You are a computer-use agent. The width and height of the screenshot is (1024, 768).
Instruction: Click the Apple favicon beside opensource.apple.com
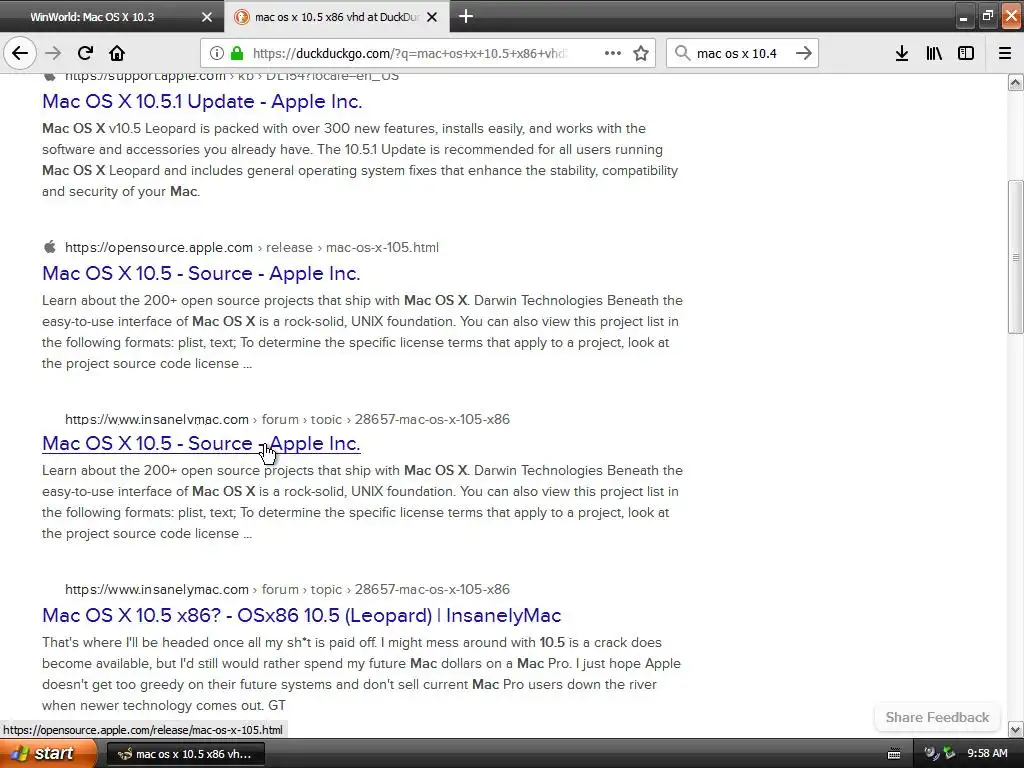tap(50, 247)
